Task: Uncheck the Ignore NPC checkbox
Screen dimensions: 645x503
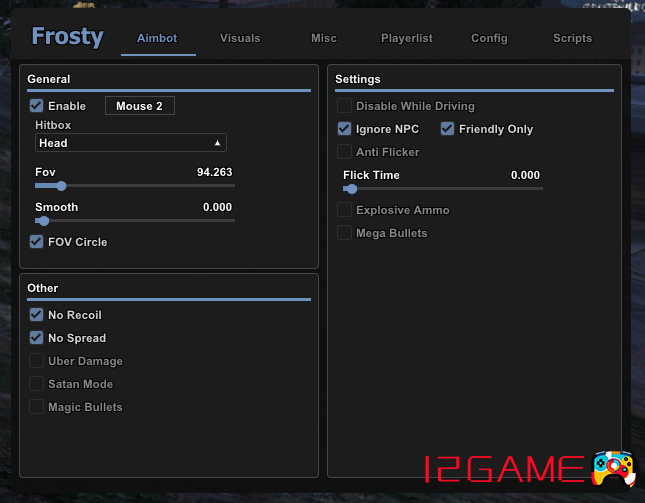Action: [345, 129]
